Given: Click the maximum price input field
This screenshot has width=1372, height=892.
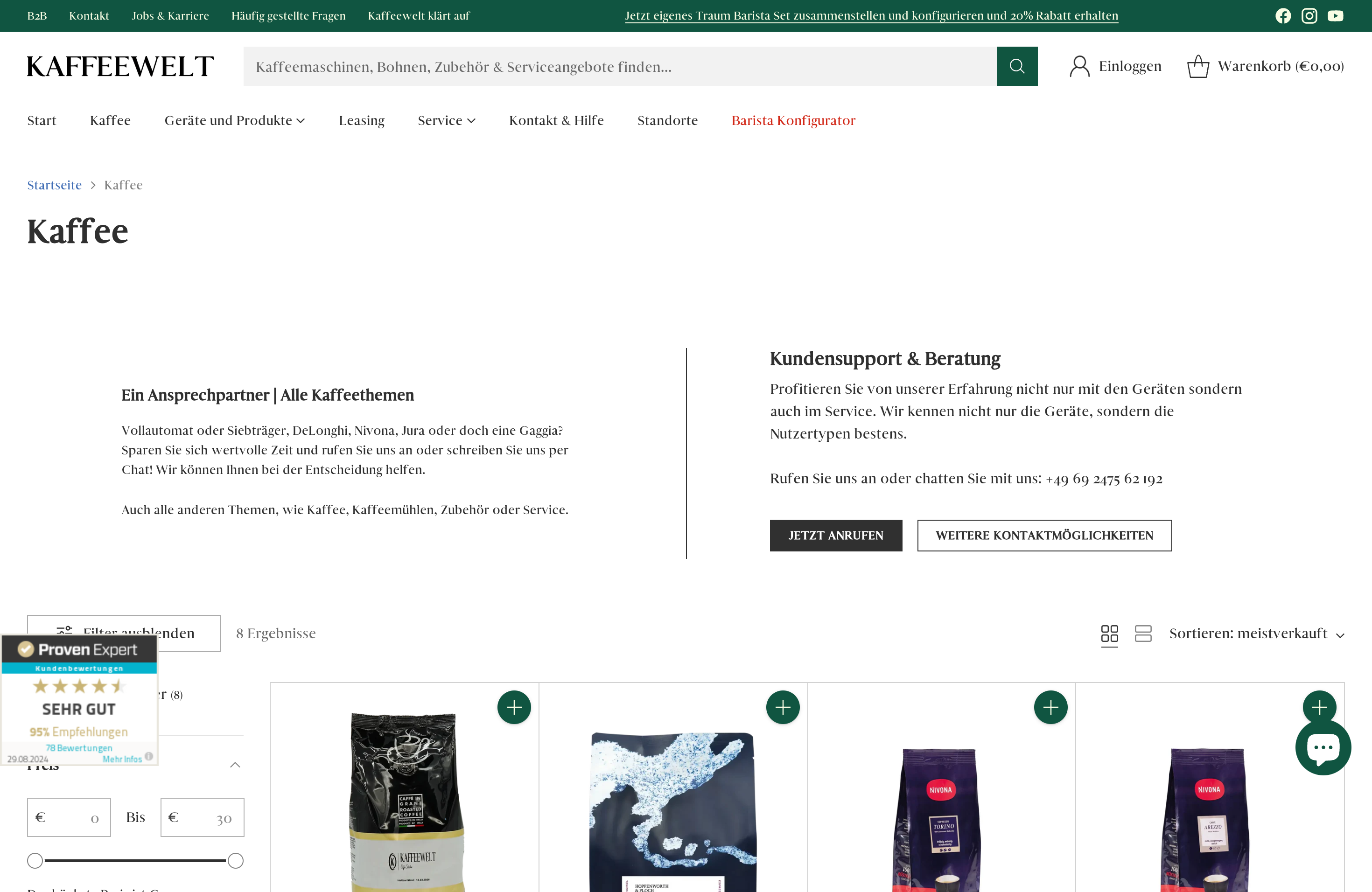Looking at the screenshot, I should pos(203,816).
